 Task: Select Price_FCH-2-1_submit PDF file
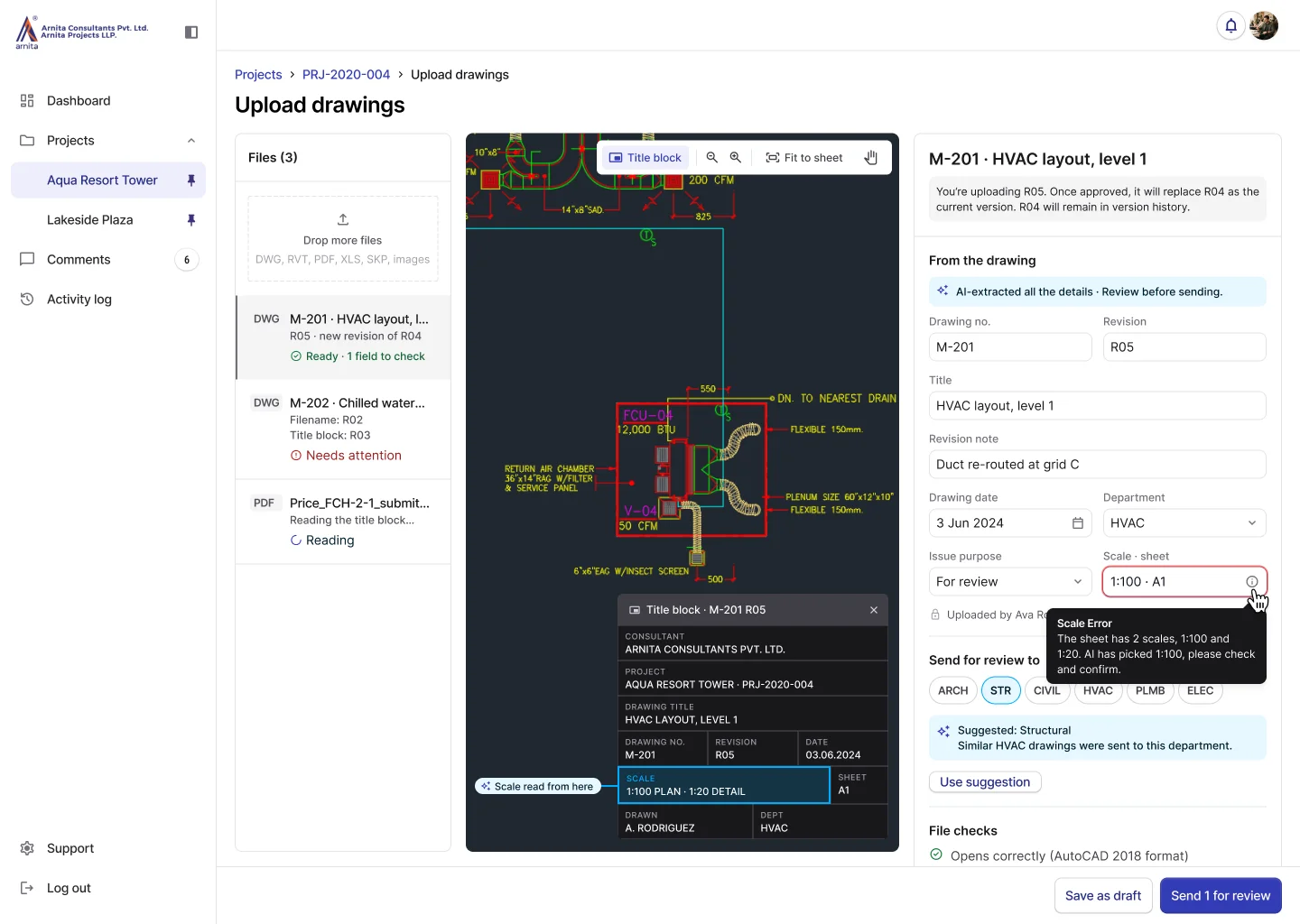tap(343, 522)
